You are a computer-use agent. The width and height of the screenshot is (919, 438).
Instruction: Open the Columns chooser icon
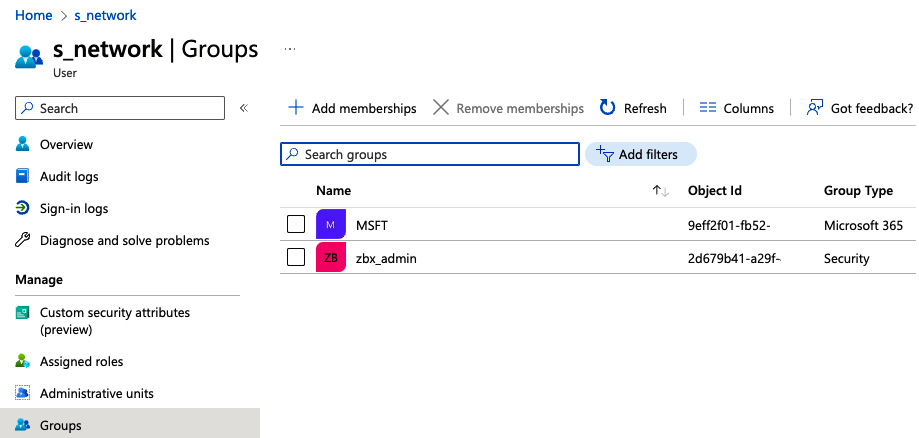tap(708, 108)
